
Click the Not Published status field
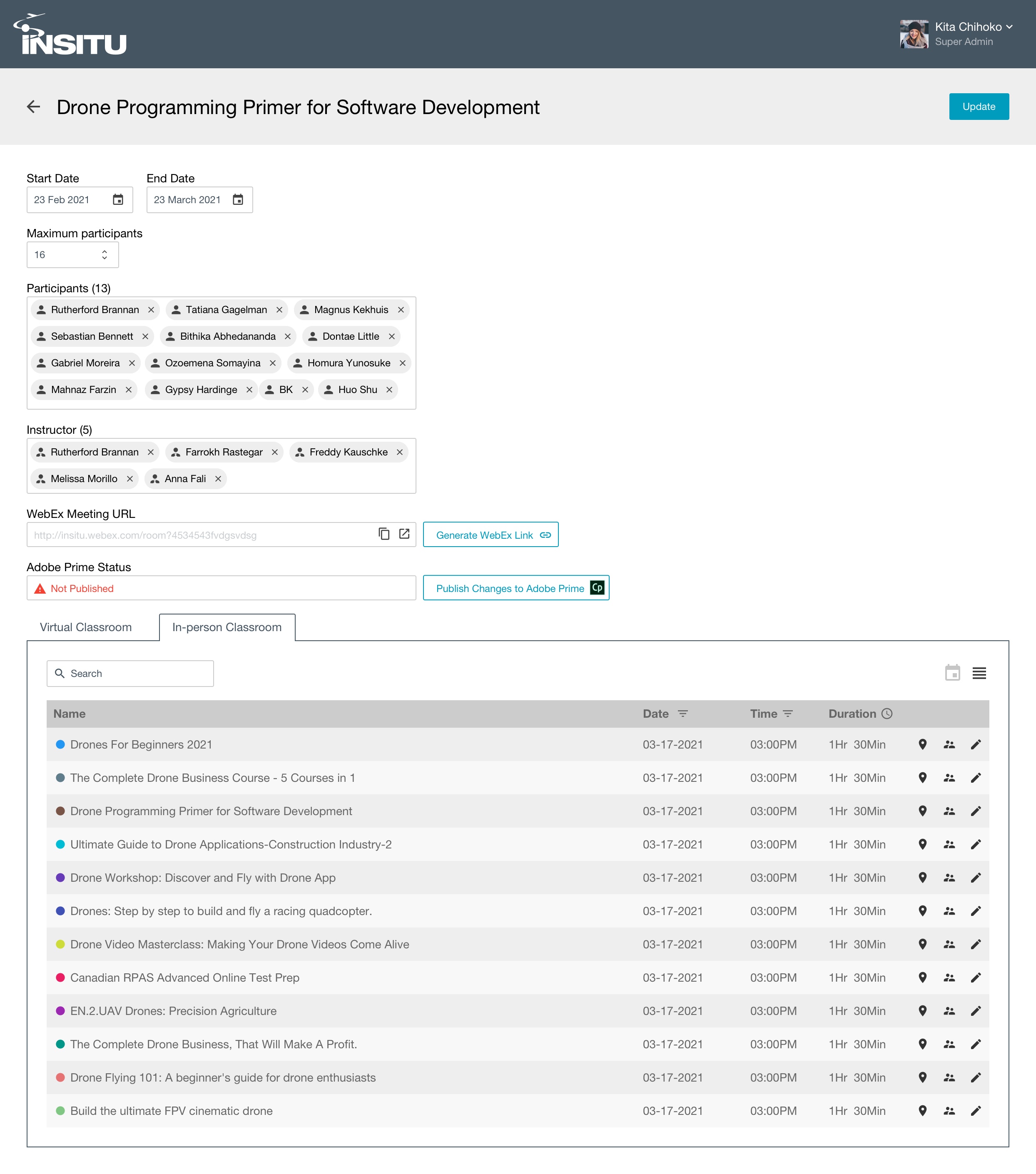[x=221, y=588]
